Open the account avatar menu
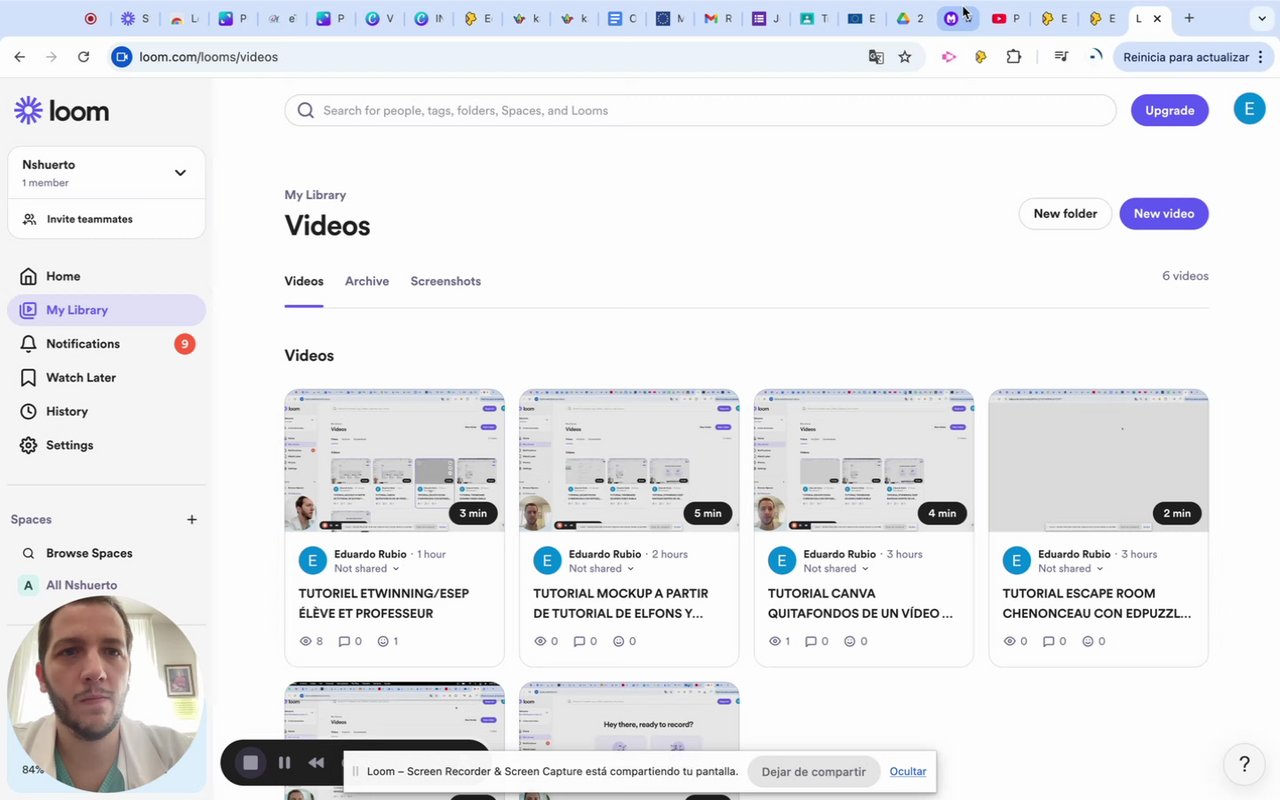The height and width of the screenshot is (800, 1280). [1249, 109]
